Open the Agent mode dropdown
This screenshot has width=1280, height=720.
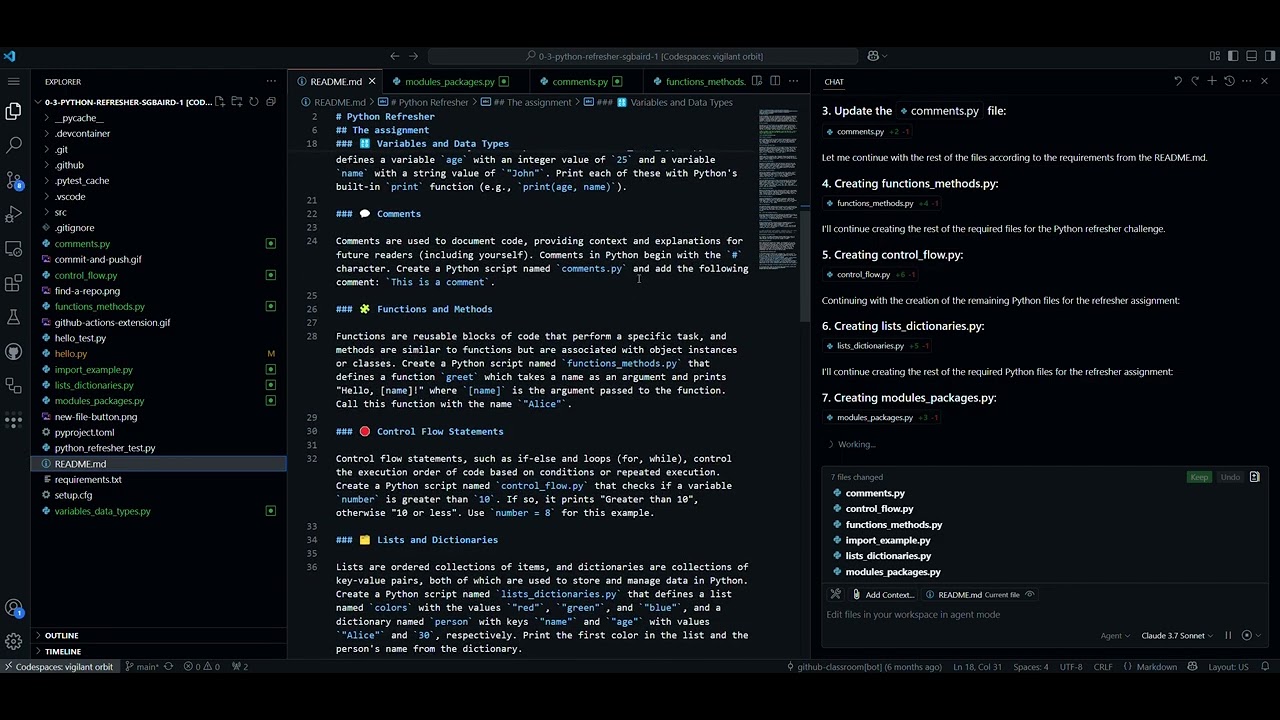pyautogui.click(x=1115, y=635)
